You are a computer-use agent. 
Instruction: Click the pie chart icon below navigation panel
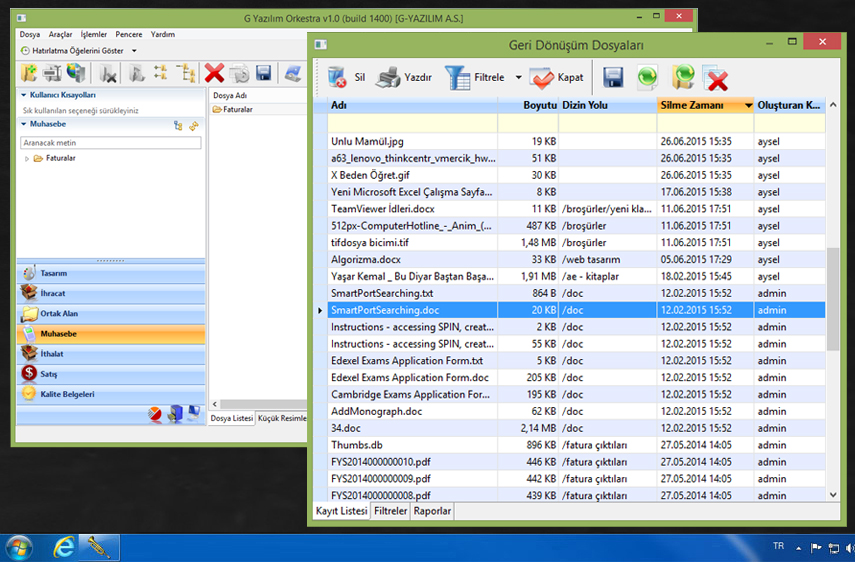coord(156,414)
